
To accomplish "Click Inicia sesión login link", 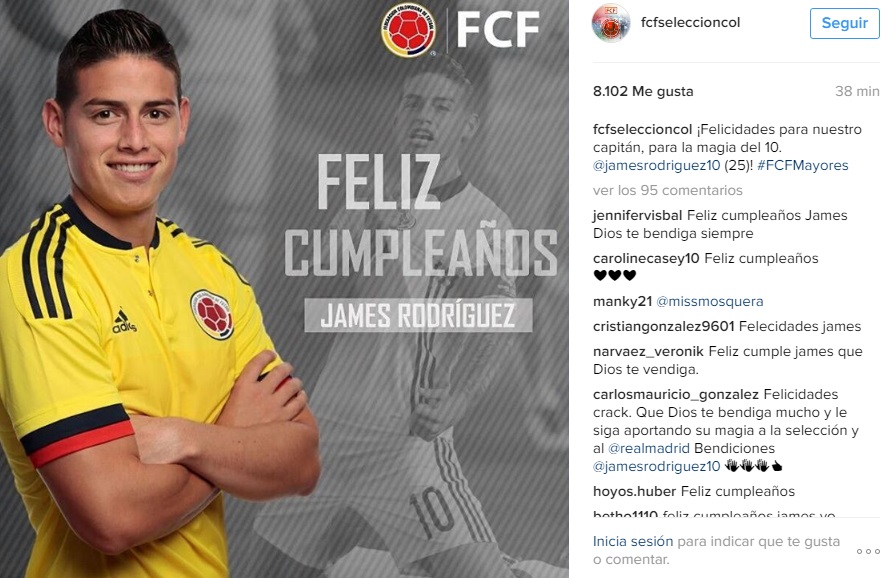I will (x=633, y=541).
